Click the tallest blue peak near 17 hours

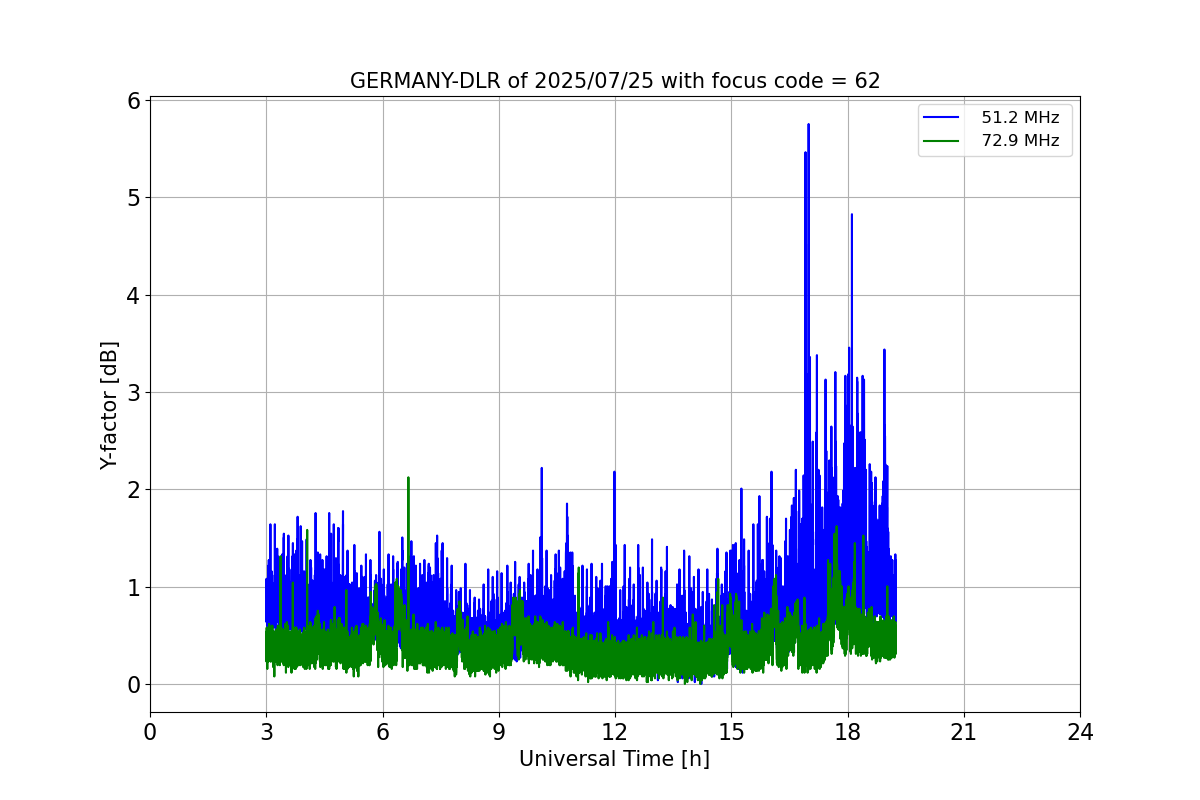tap(808, 125)
